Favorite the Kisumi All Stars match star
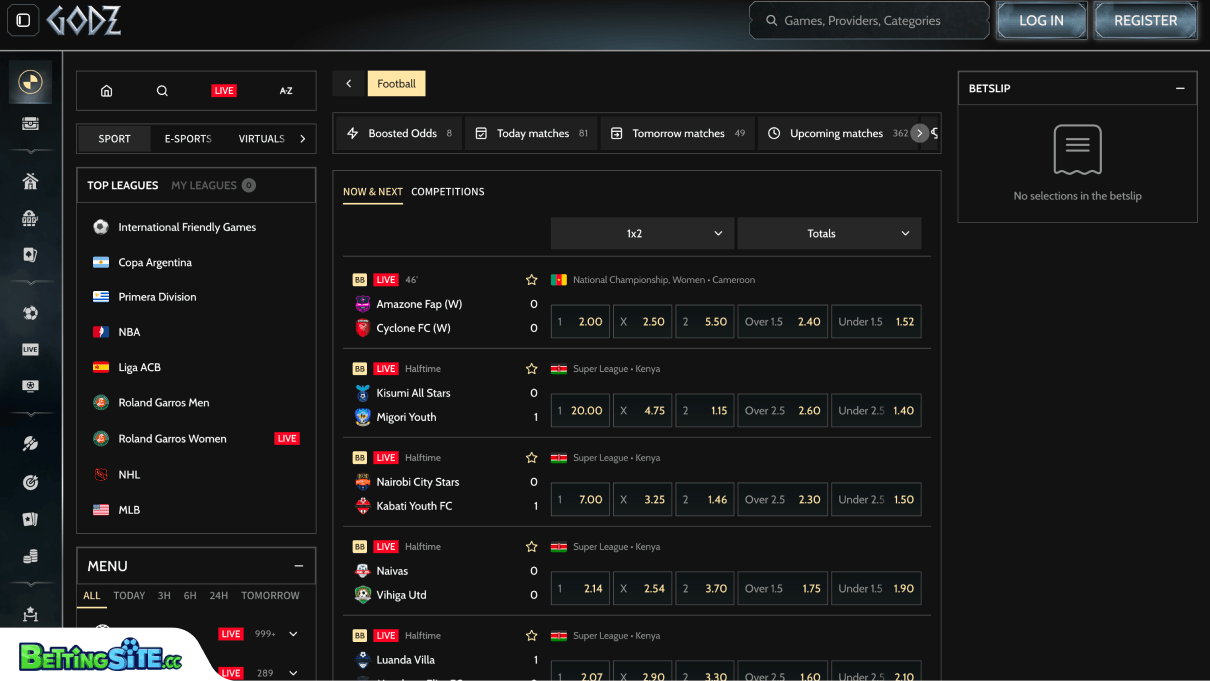Viewport: 1210px width, 681px height. click(532, 369)
